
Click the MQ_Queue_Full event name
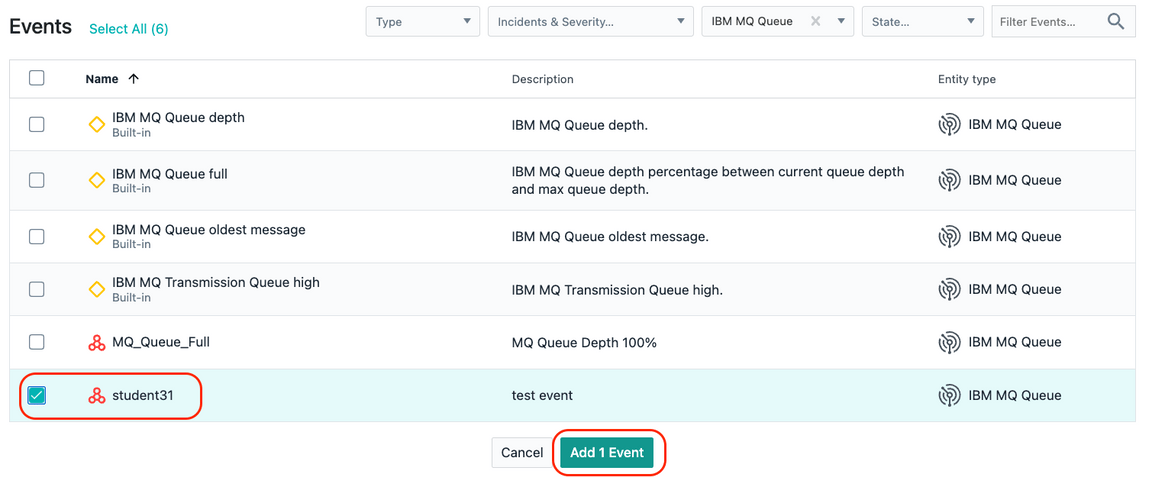pyautogui.click(x=161, y=342)
